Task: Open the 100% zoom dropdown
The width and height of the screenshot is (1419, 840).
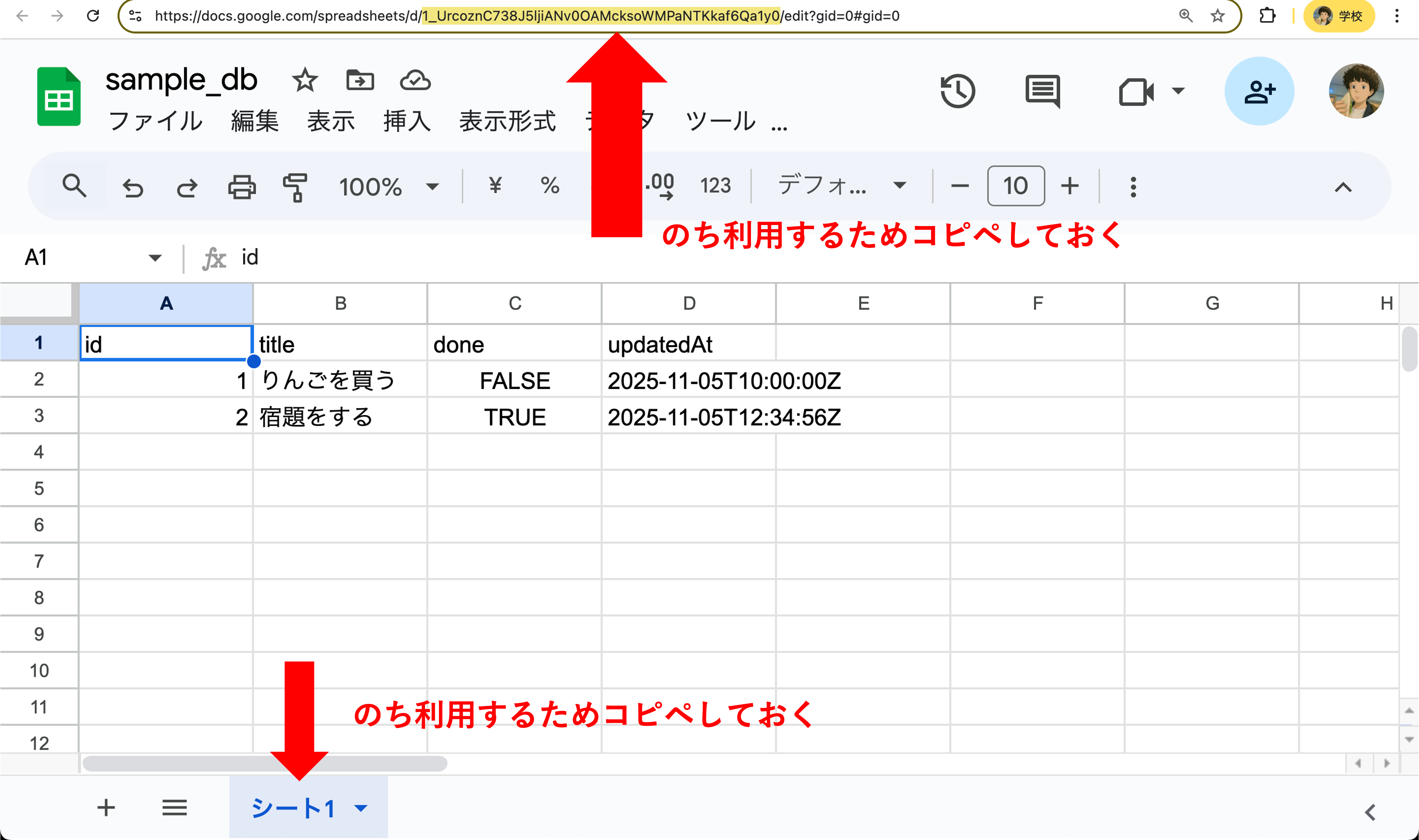Action: (389, 187)
